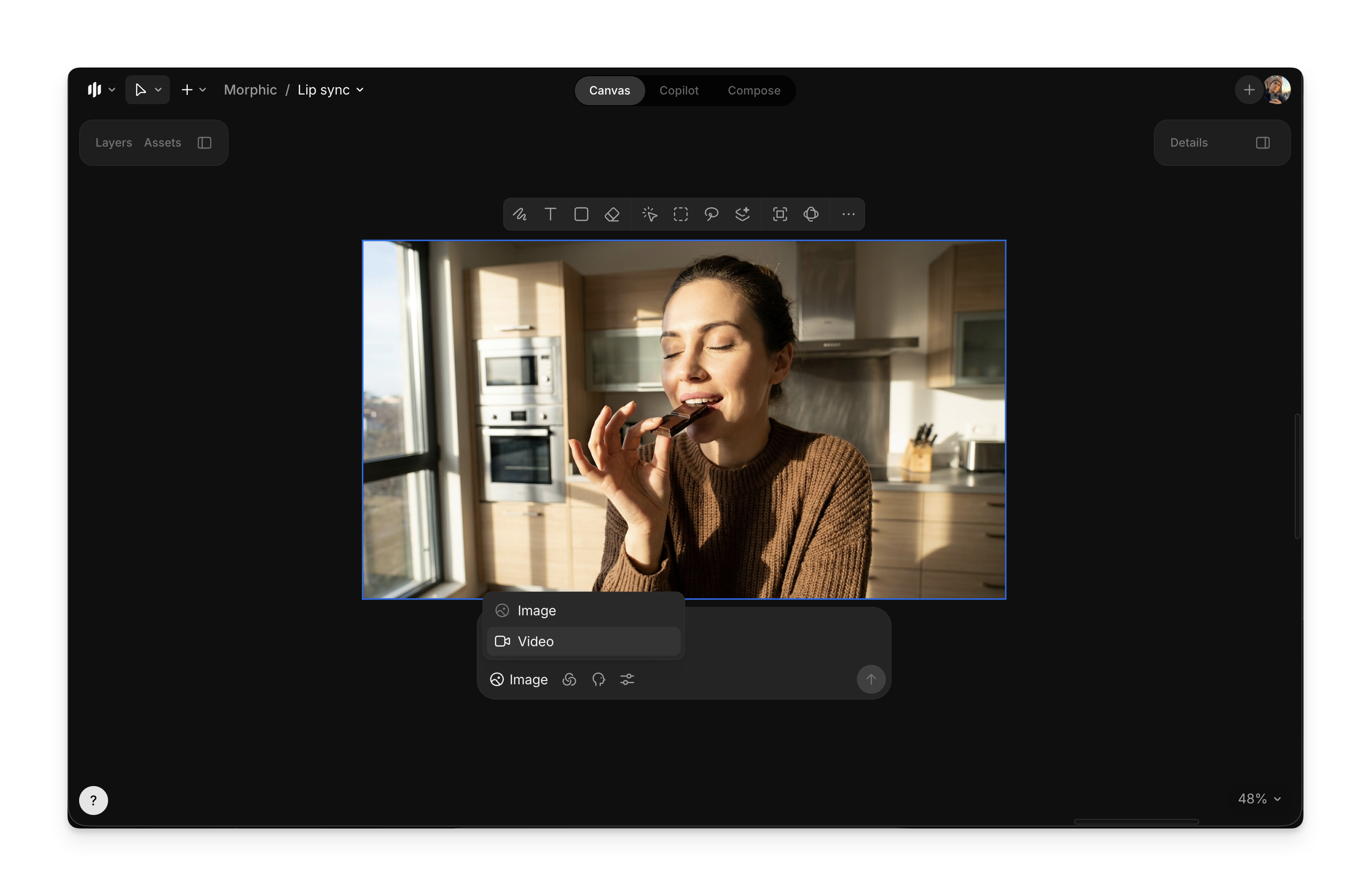Toggle the left sidebar panel
Image resolution: width=1371 pixels, height=896 pixels.
tap(205, 143)
